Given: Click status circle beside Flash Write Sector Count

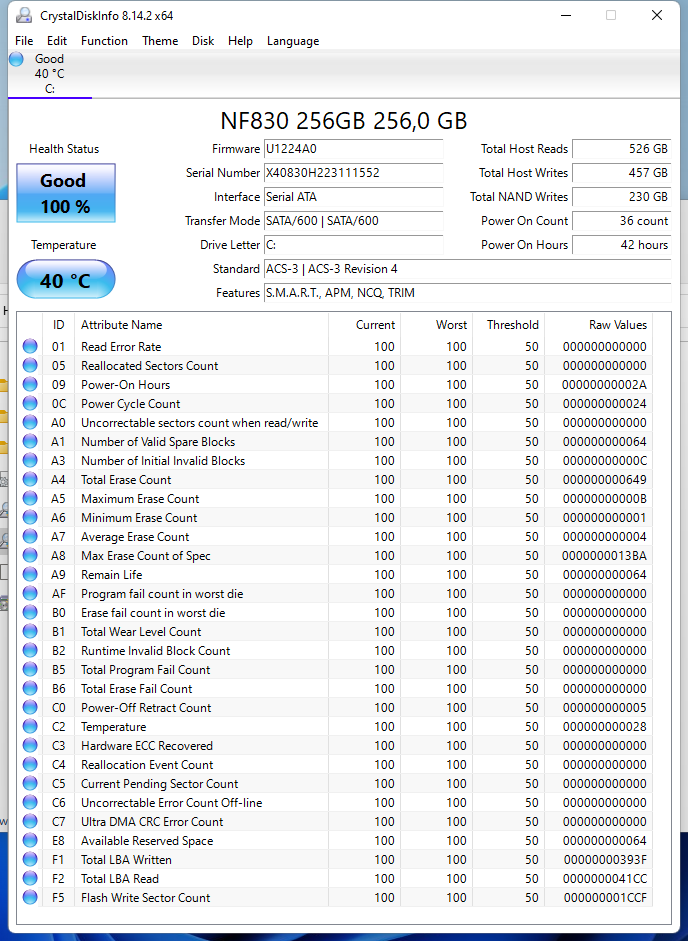Looking at the screenshot, I should click(x=30, y=897).
